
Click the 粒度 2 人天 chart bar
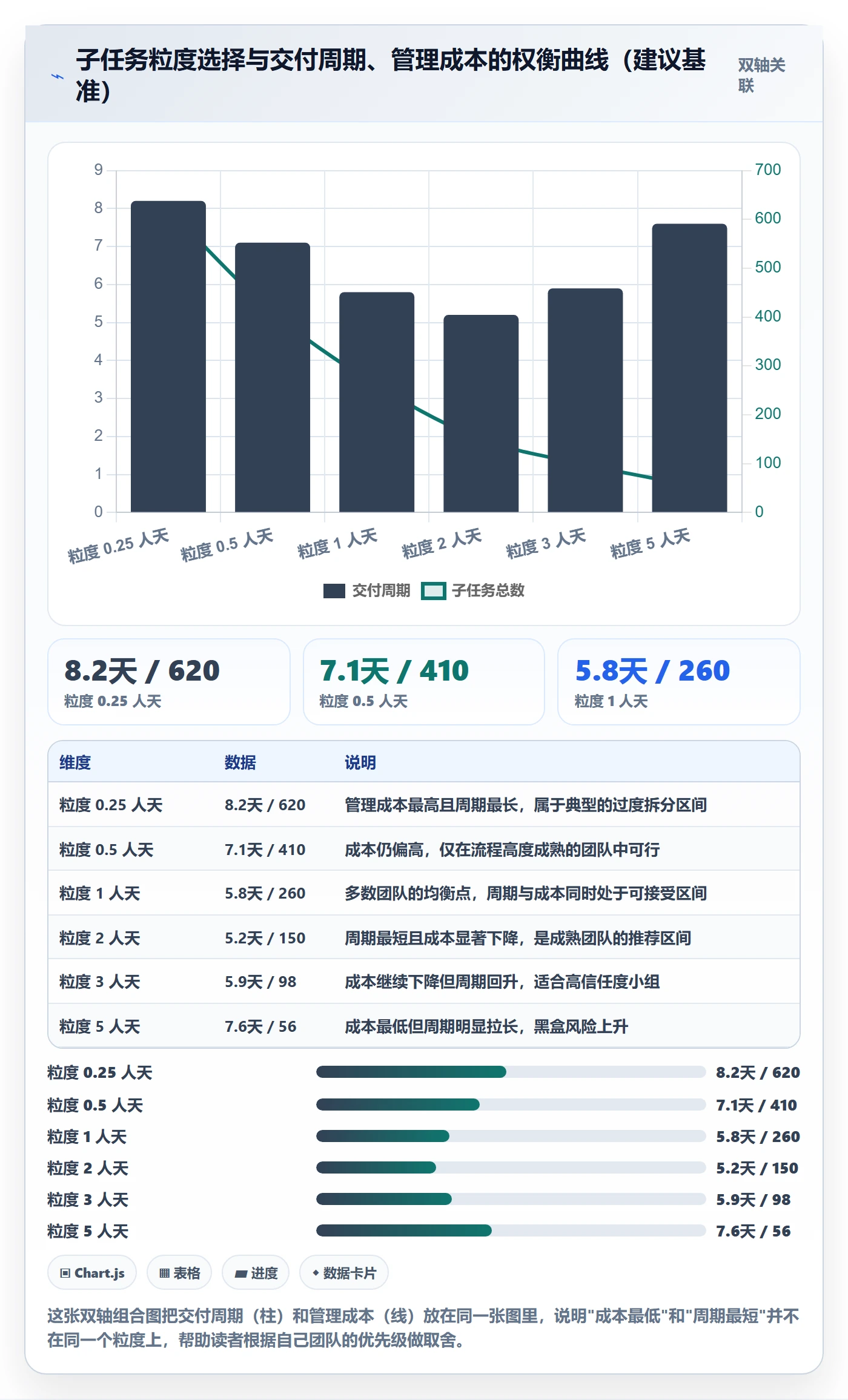481,414
